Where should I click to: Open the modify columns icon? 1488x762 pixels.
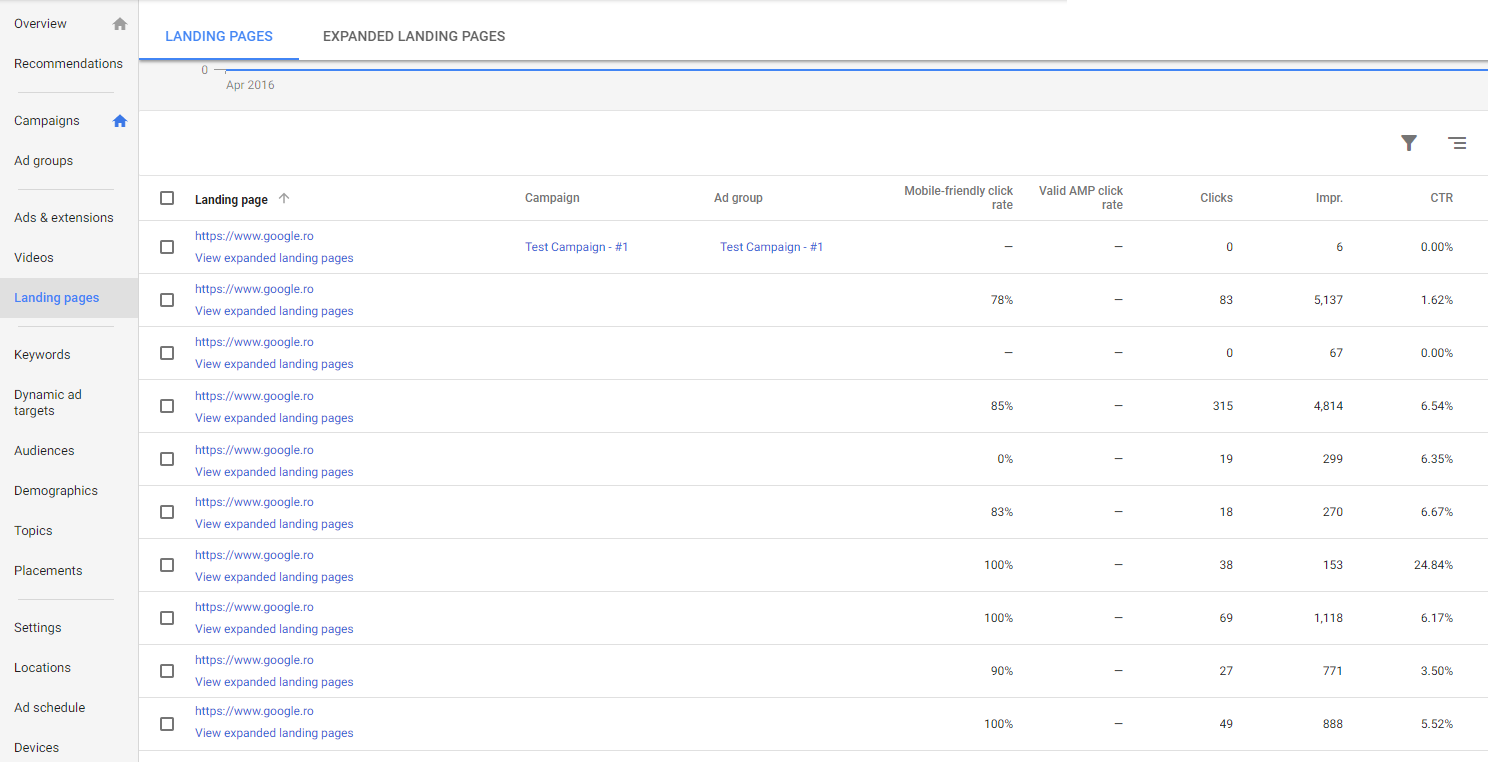tap(1457, 143)
